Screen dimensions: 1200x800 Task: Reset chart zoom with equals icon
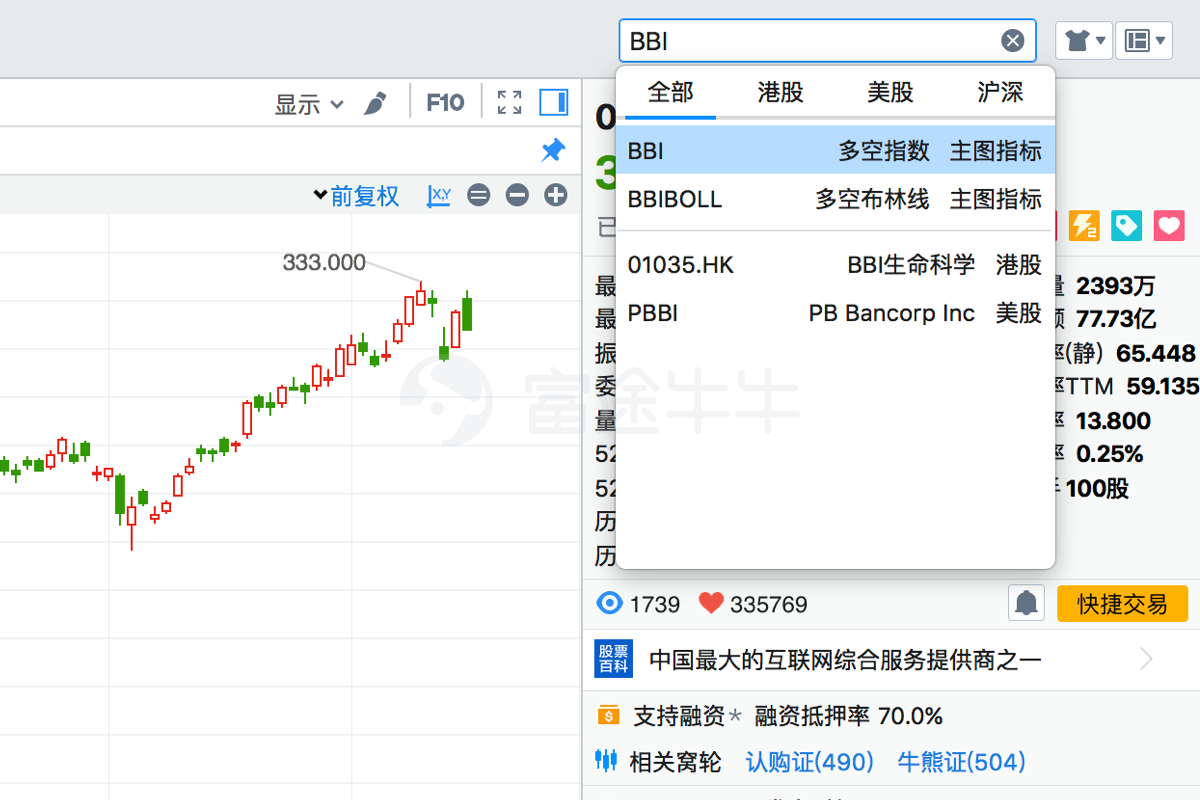[479, 196]
